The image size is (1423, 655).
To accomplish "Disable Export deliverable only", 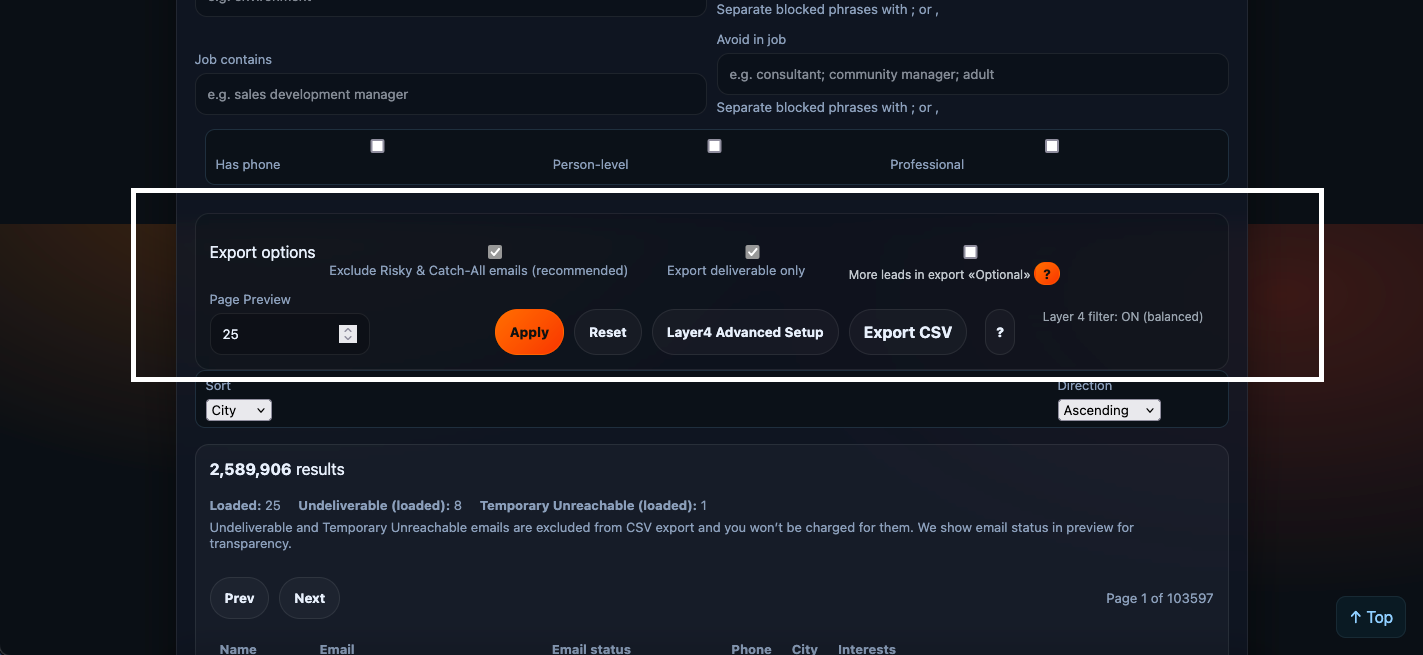I will pyautogui.click(x=751, y=251).
